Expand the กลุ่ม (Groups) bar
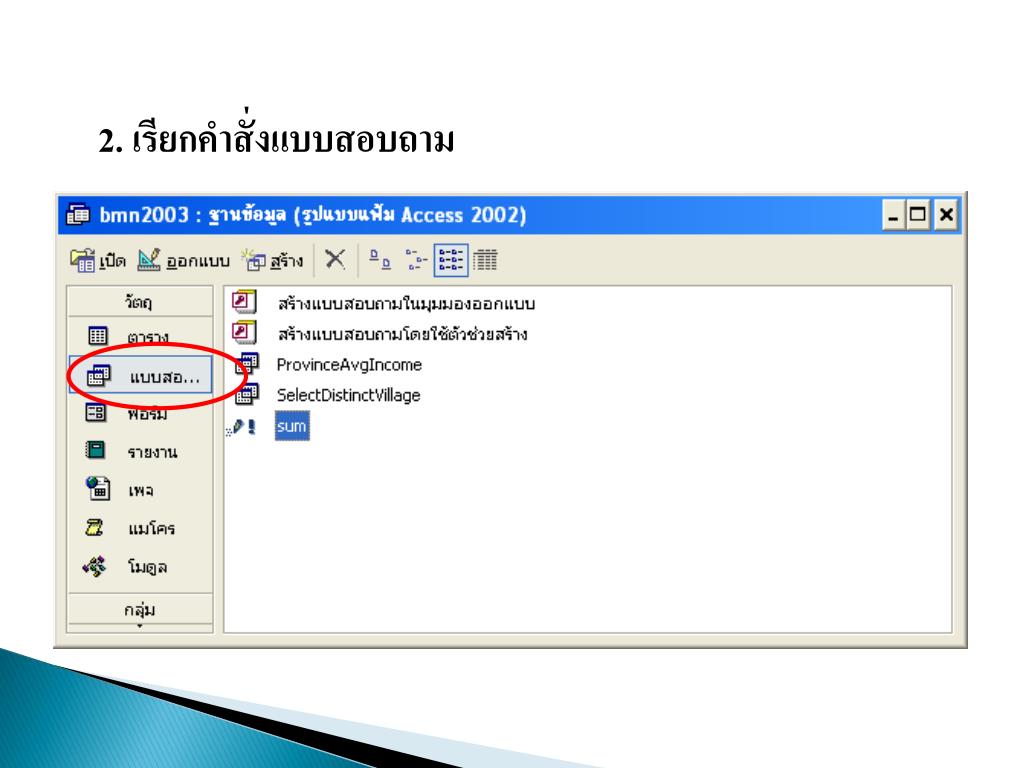The height and width of the screenshot is (768, 1024). pos(140,609)
